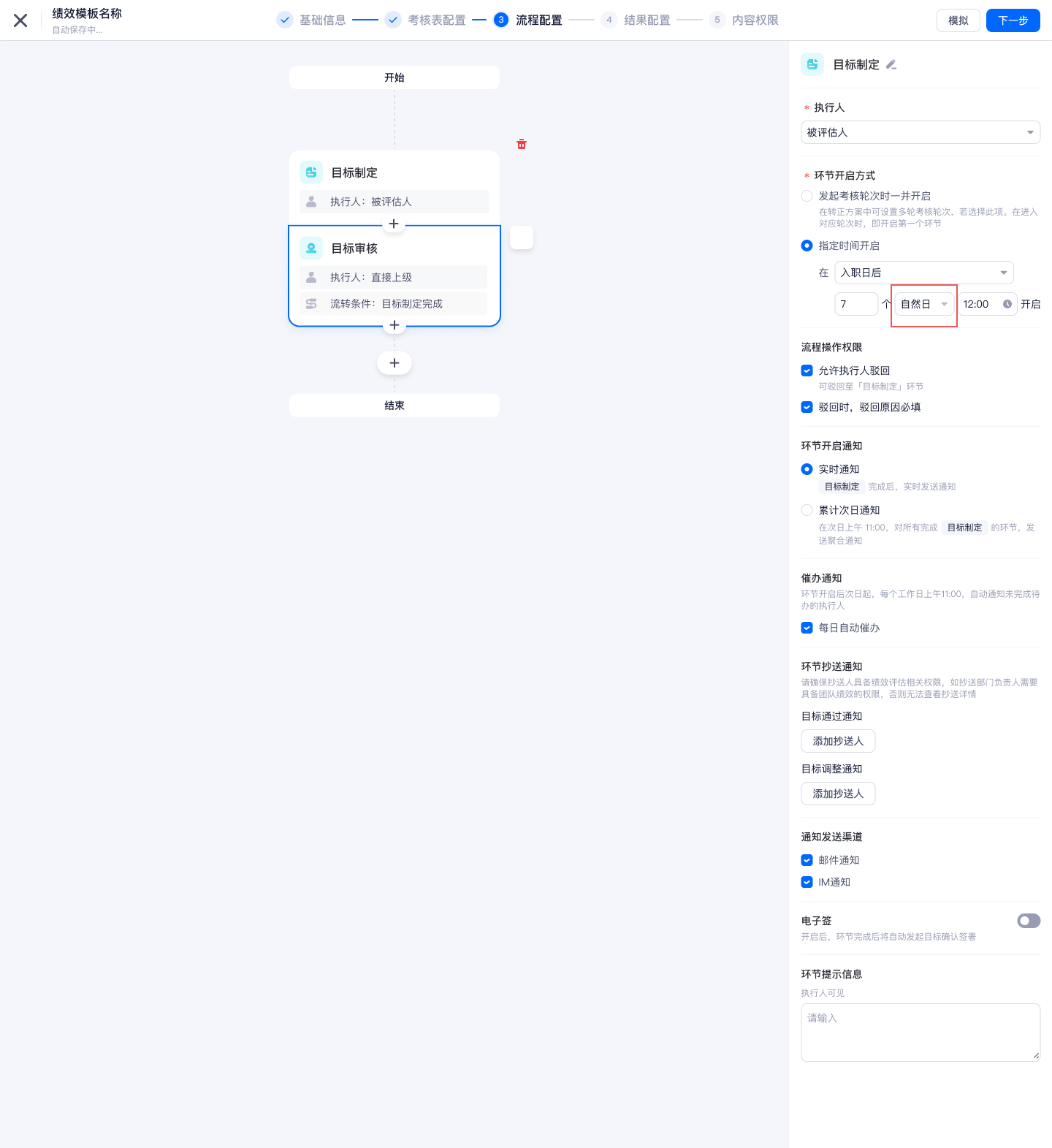Uncheck 驳回时，驳回原因必填 checkbox
Screen dimensions: 1052x1148
(807, 407)
